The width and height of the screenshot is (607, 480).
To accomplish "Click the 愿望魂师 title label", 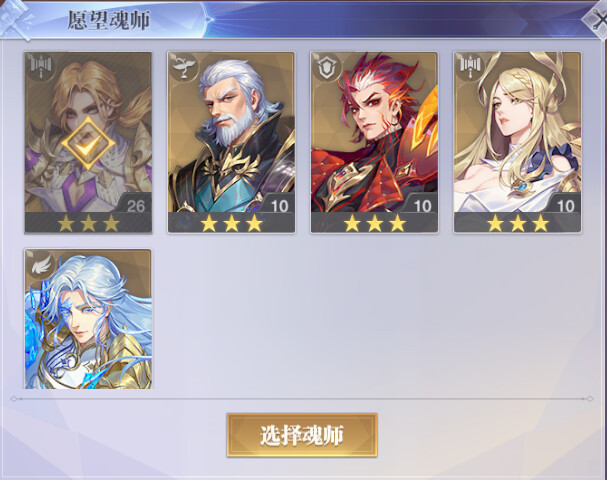I will coord(108,20).
